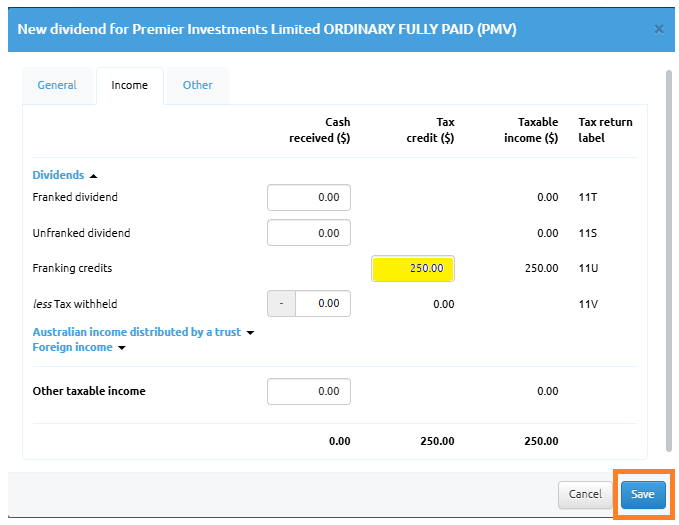Click the Franked dividend row label
This screenshot has width=679, height=525.
(x=75, y=198)
